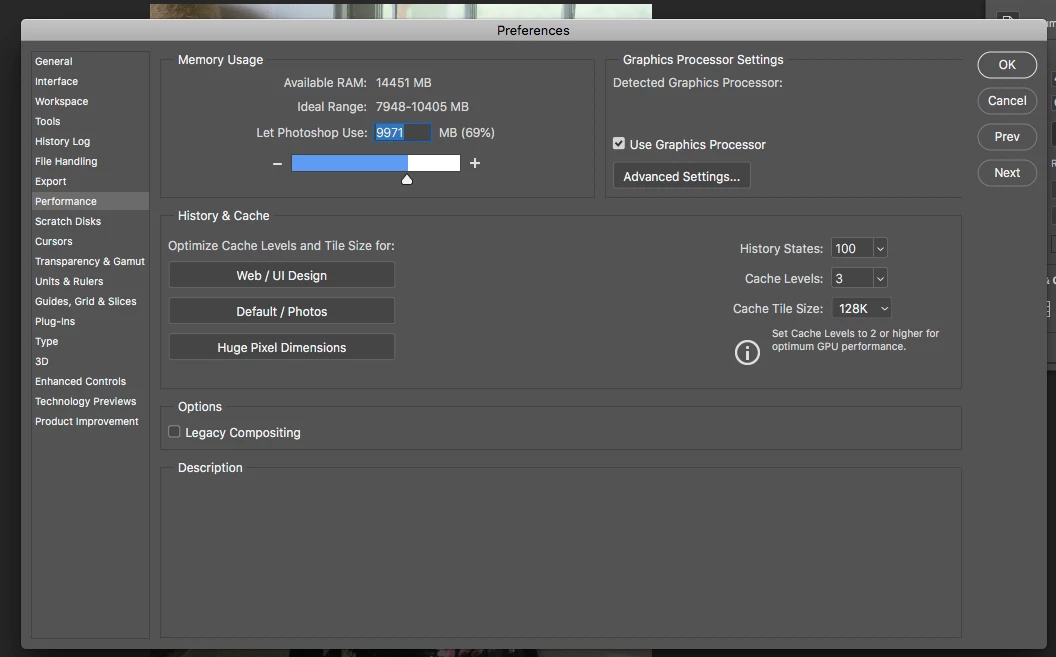Disable Use Graphics Processor checkbox
Viewport: 1056px width, 657px height.
point(619,143)
